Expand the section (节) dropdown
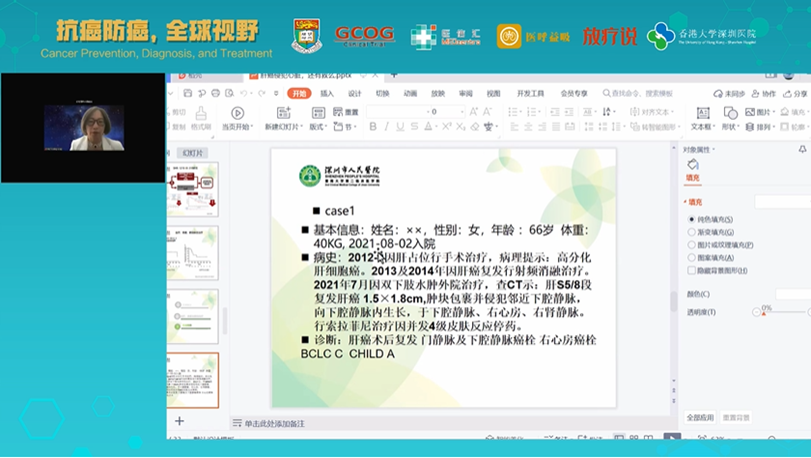811x458 pixels. click(345, 127)
